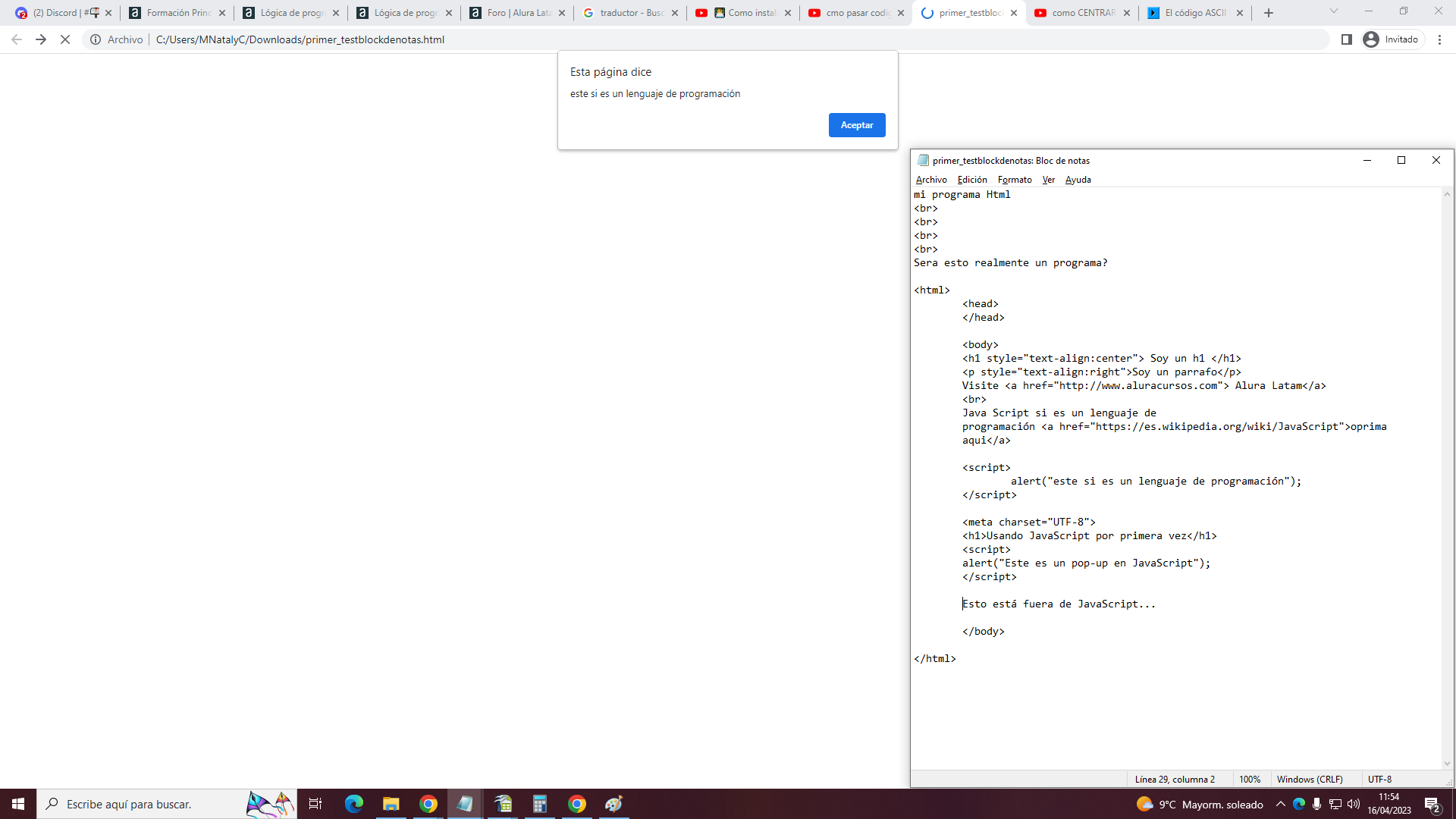Open network settings tray icon

point(1335,804)
